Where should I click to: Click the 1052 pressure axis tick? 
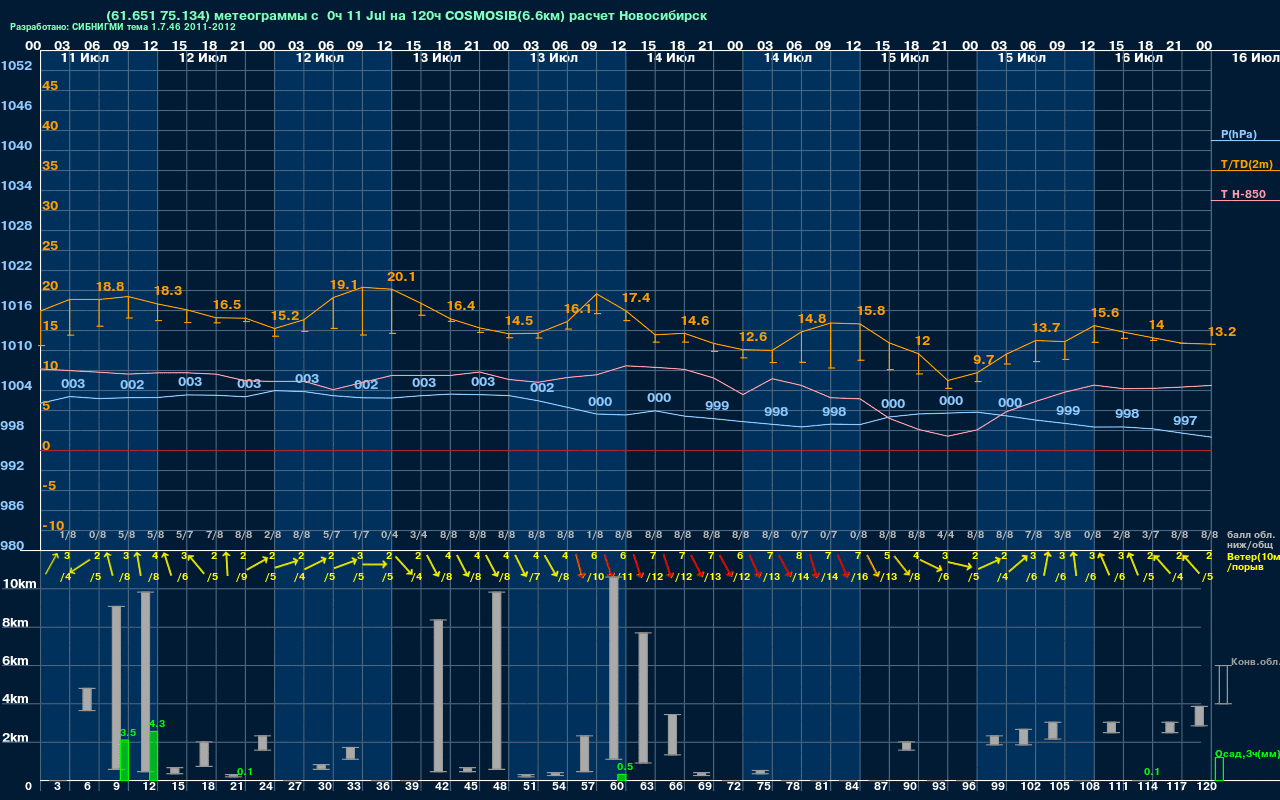tap(16, 66)
